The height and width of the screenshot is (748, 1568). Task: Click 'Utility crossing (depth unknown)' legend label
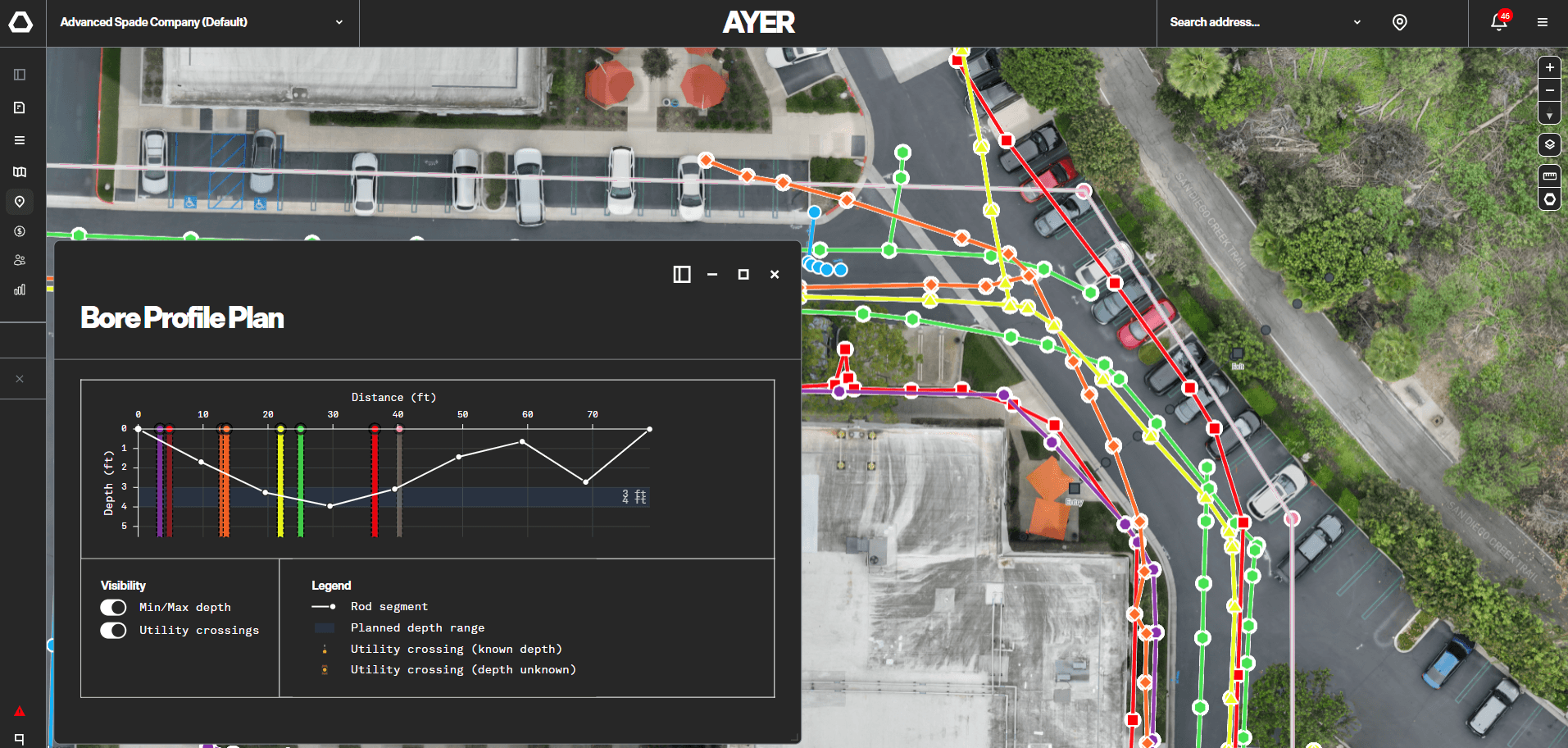coord(463,670)
